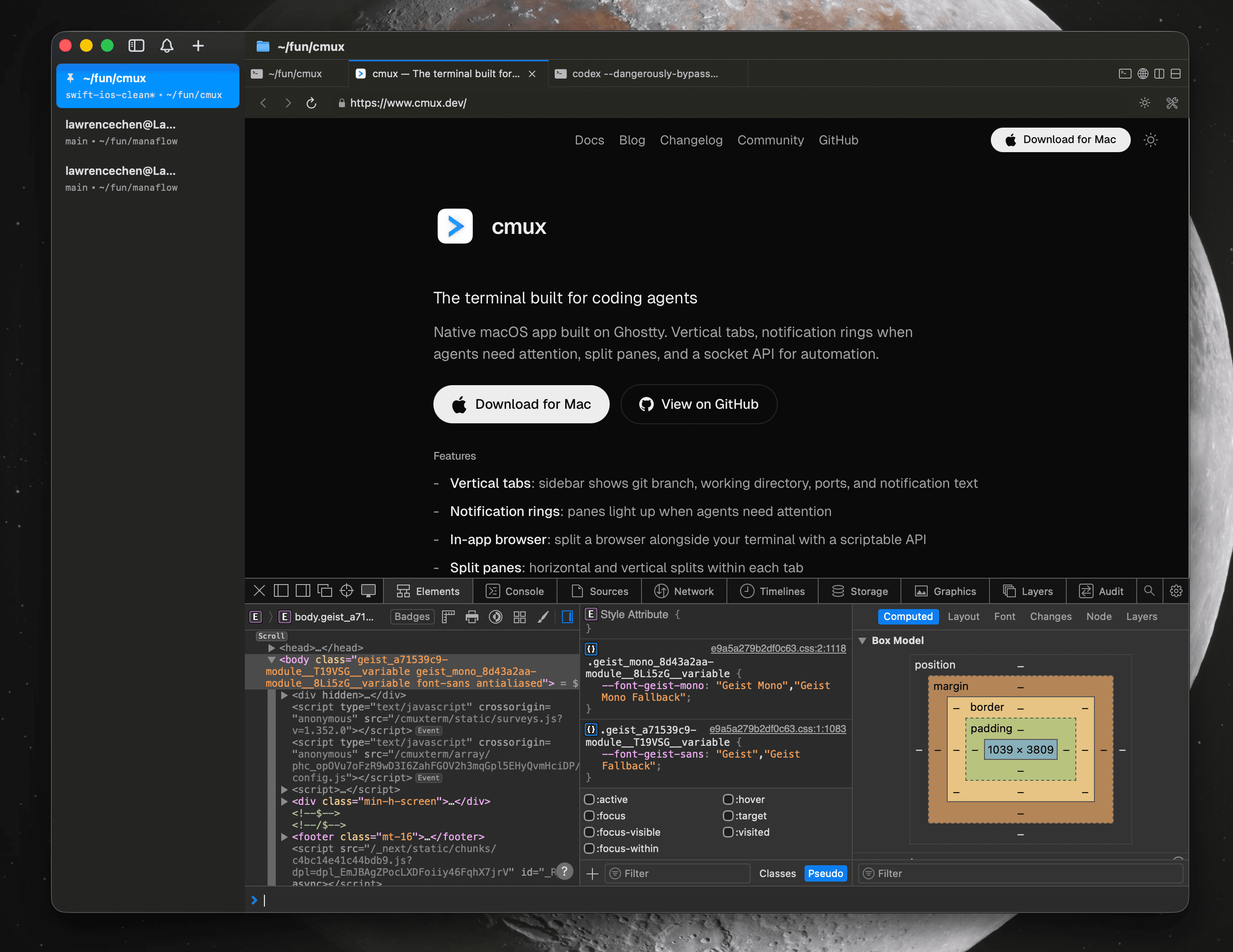
Task: Activate the print styles icon in Elements toolbar
Action: (472, 616)
